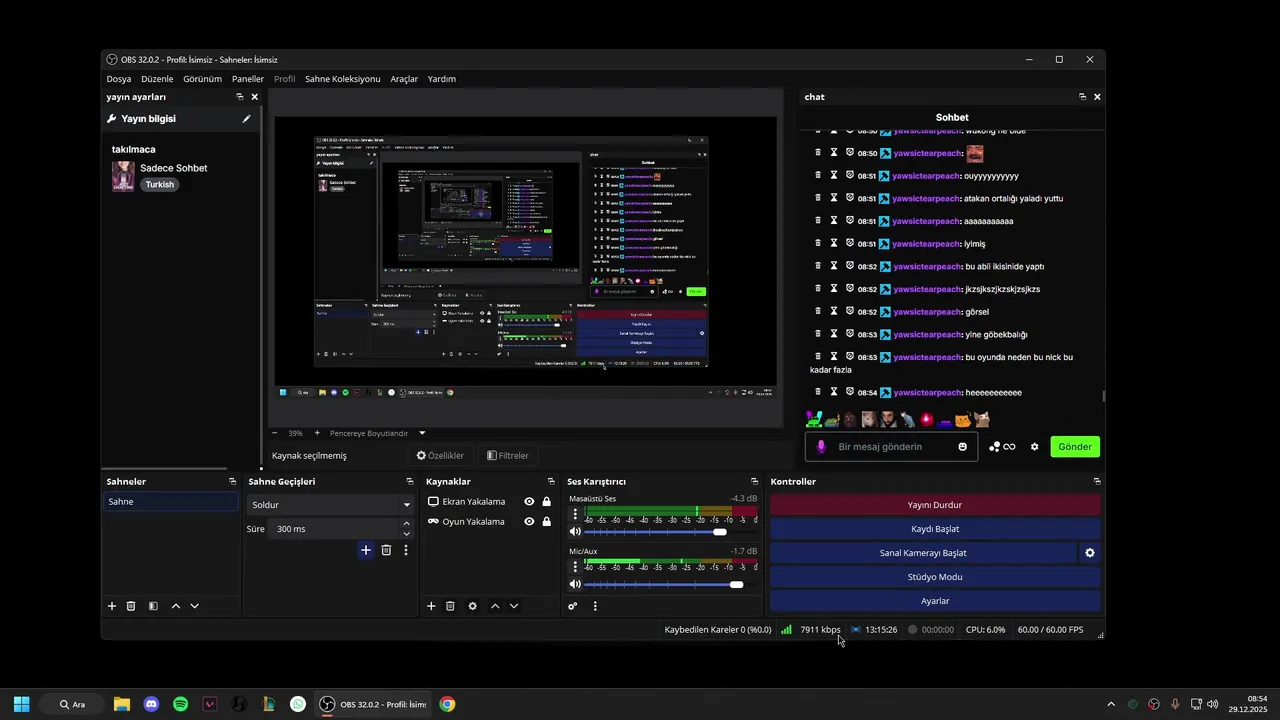
Task: Remove selected scene using Sahneler trash icon
Action: pyautogui.click(x=131, y=606)
